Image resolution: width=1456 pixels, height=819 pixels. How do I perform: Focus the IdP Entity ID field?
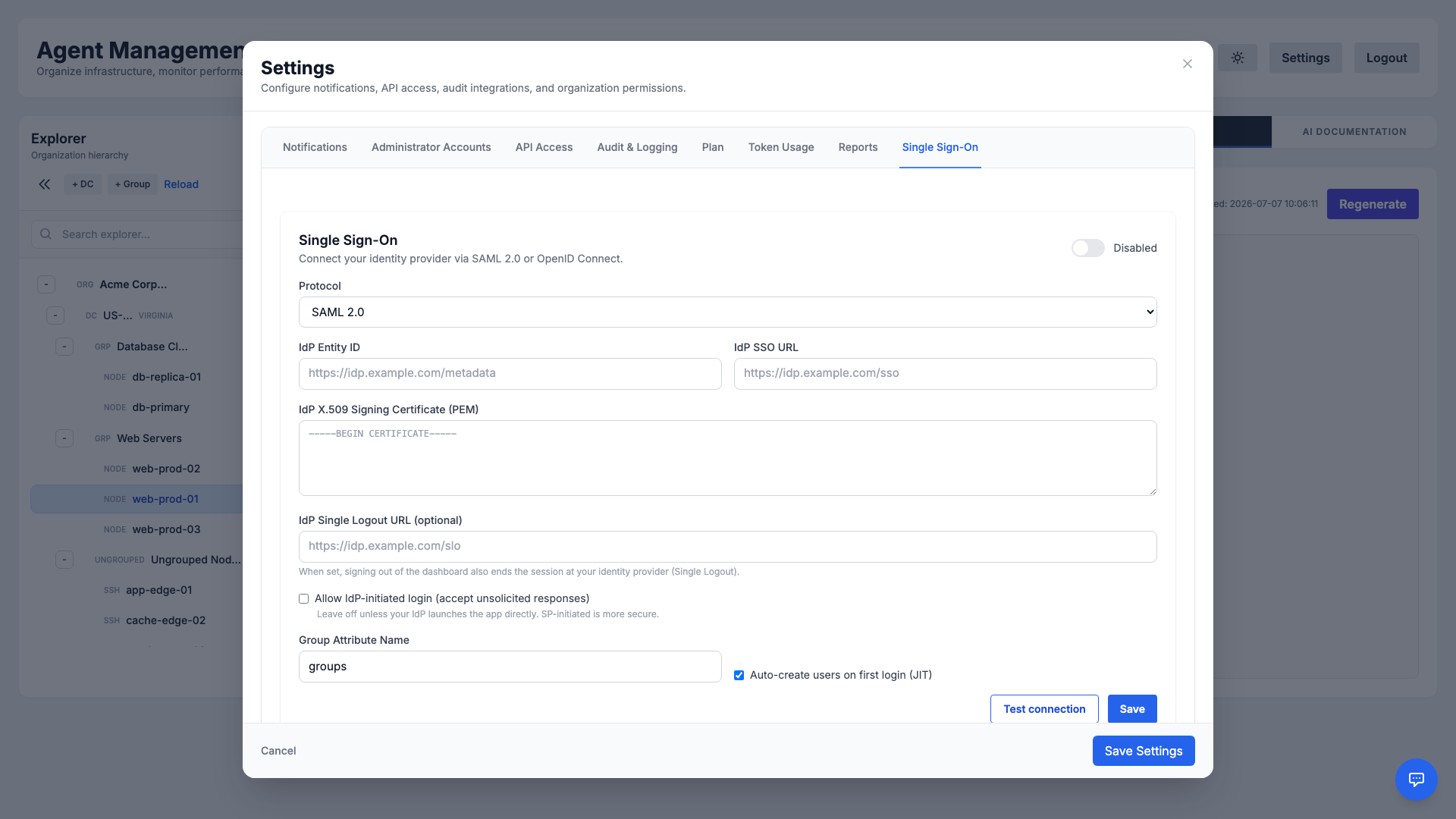pyautogui.click(x=510, y=374)
